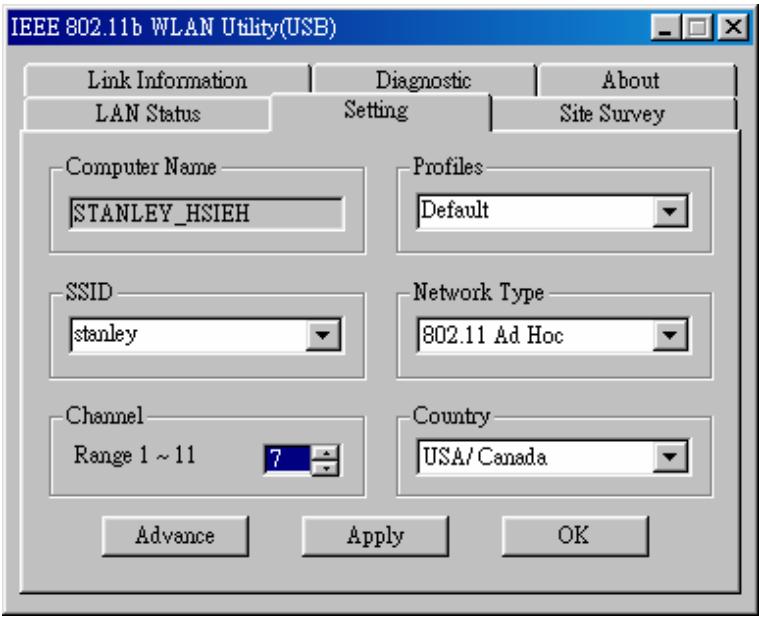
Task: Expand the Country dropdown arrow
Action: (670, 456)
